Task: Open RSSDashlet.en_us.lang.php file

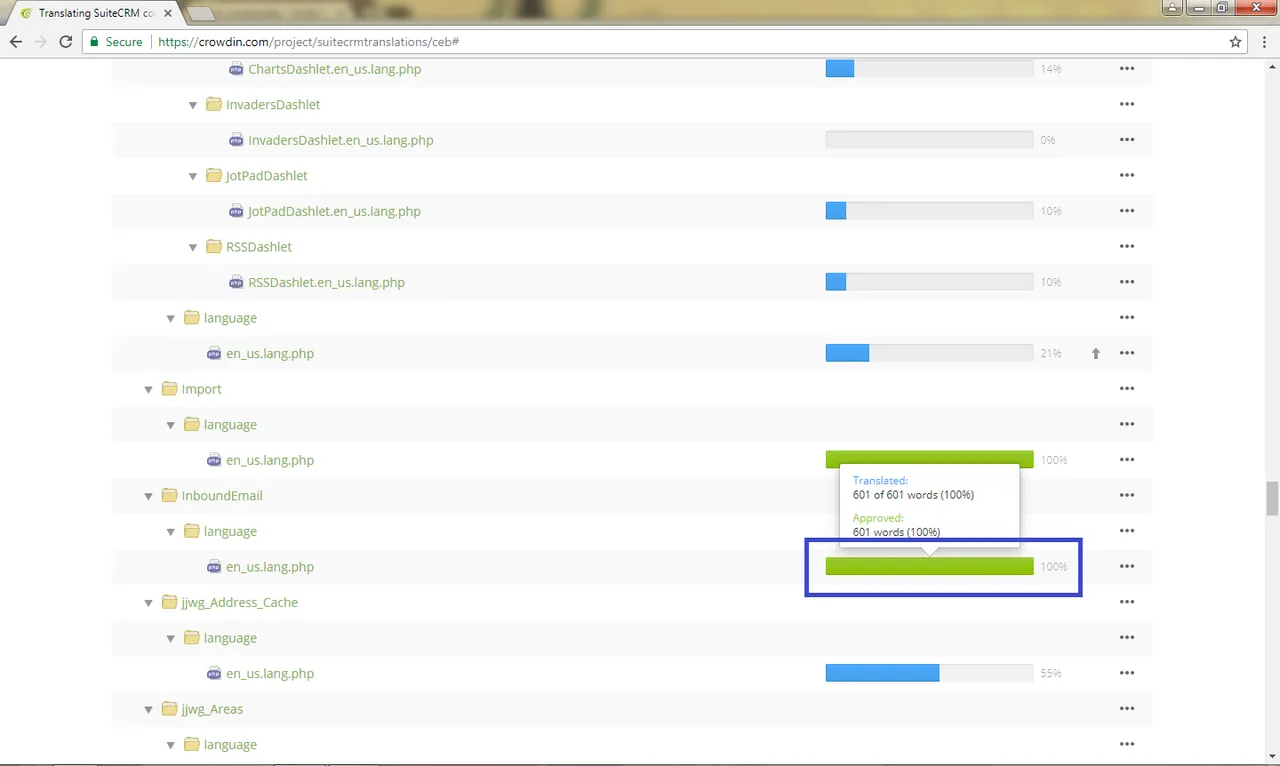Action: click(327, 282)
